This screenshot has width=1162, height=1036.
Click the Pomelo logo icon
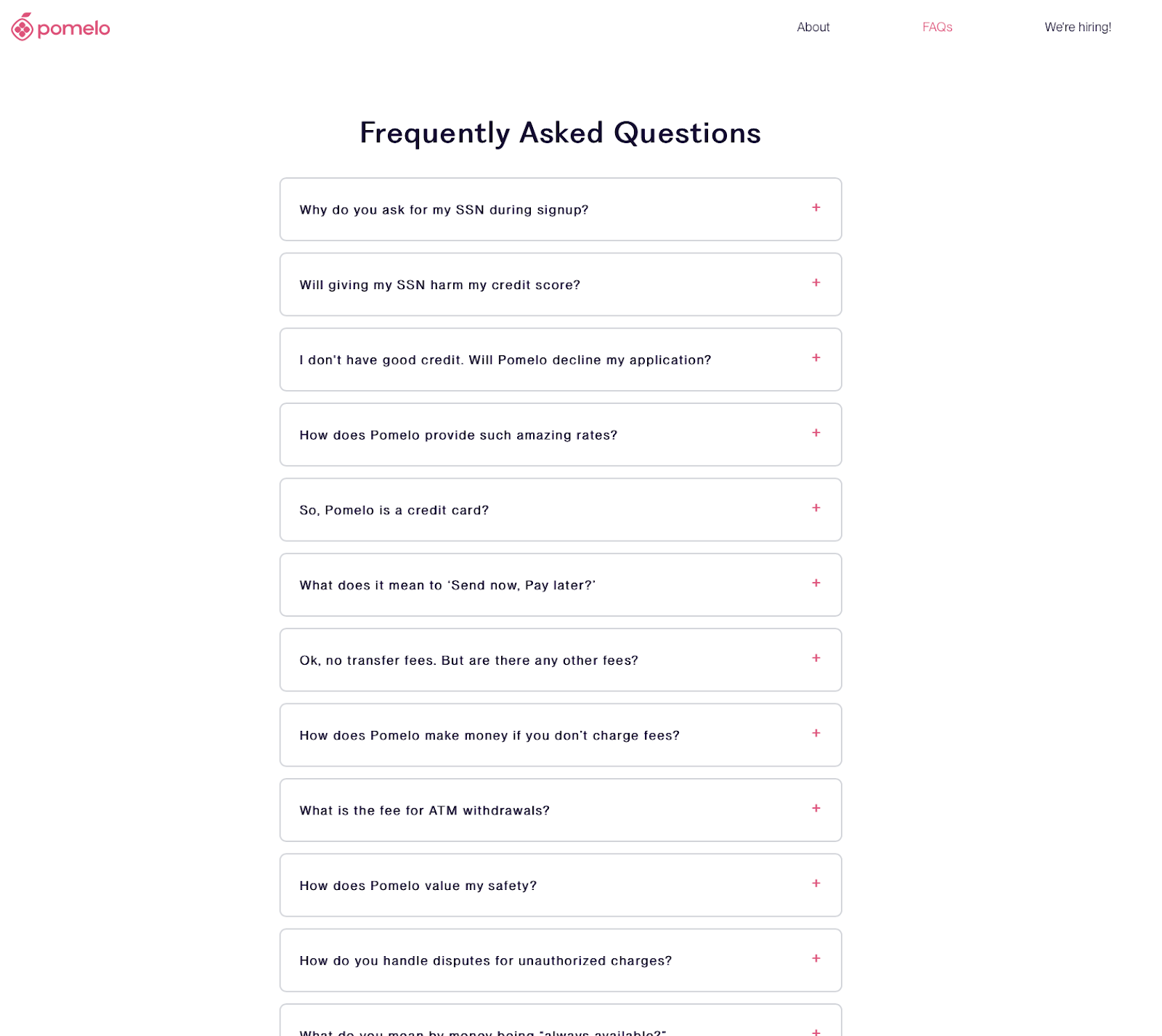click(23, 27)
